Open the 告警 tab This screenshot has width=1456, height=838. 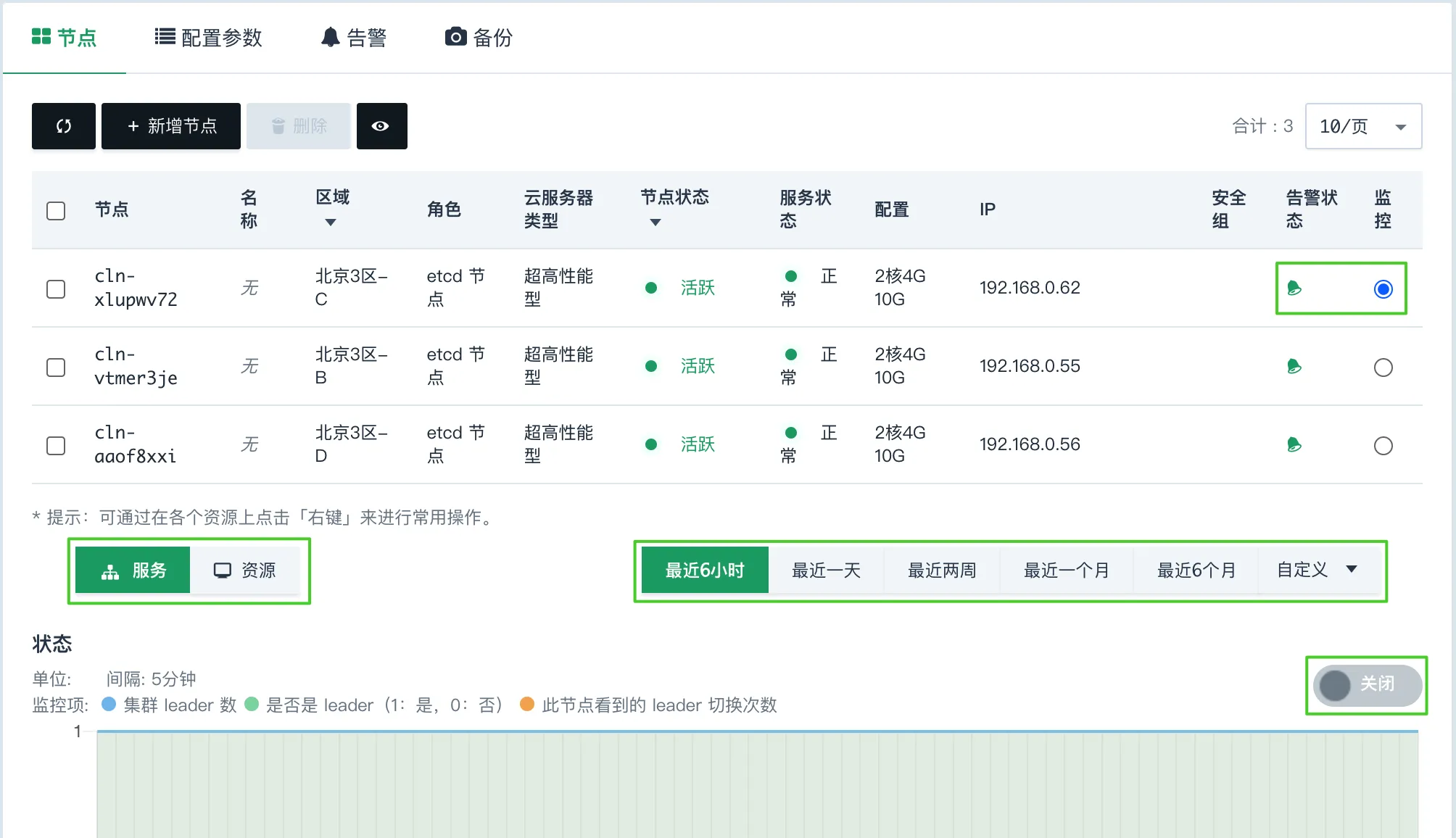point(354,38)
